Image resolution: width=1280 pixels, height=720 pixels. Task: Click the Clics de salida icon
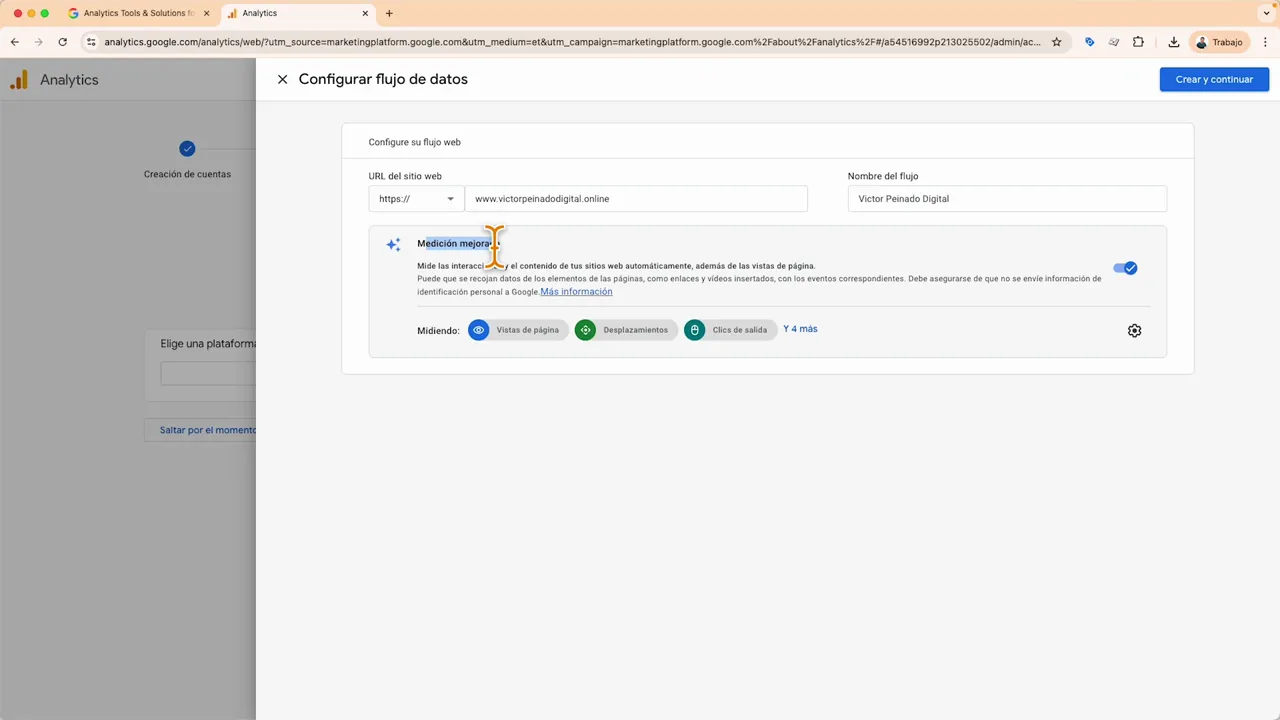pyautogui.click(x=694, y=330)
